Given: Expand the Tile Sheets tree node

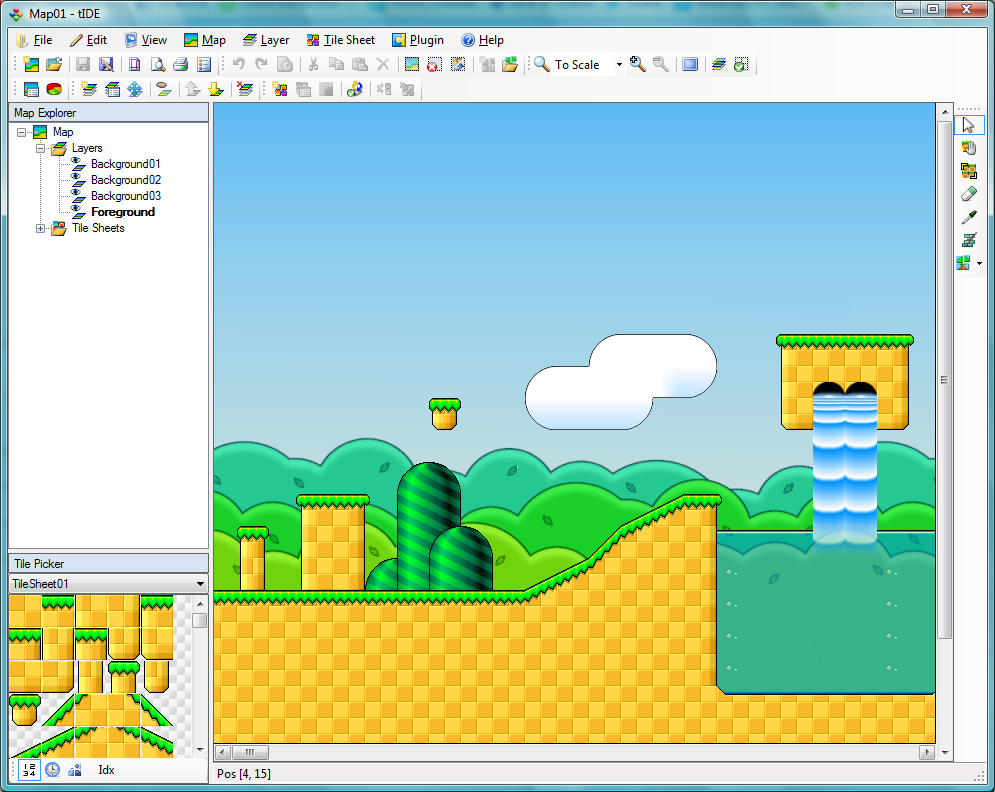Looking at the screenshot, I should point(41,228).
